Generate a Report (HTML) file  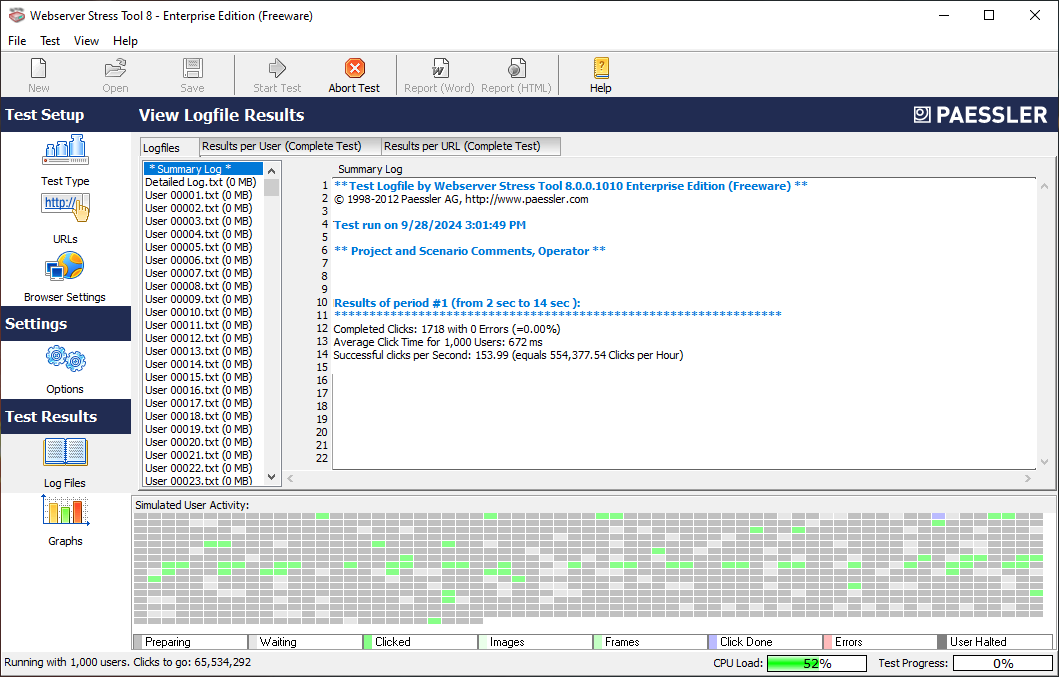click(516, 72)
